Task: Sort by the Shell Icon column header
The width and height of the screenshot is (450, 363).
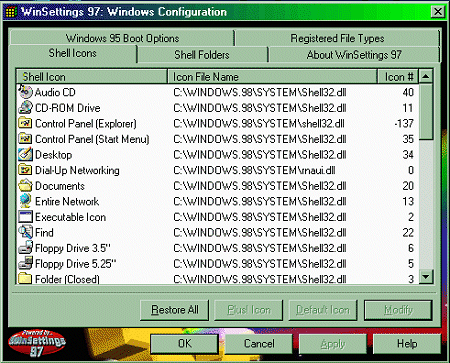Action: click(92, 77)
